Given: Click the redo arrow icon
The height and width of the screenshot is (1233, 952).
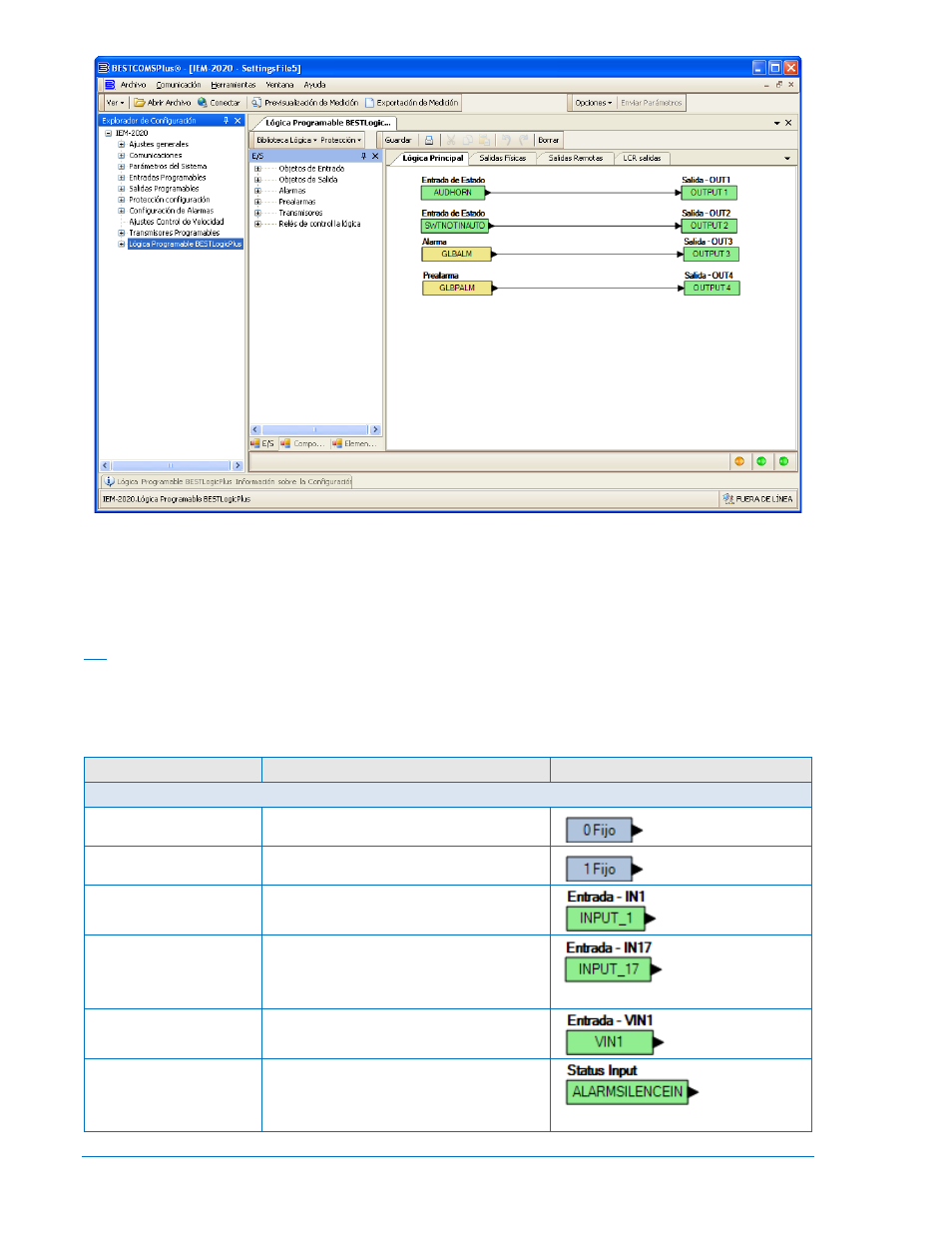Looking at the screenshot, I should pos(524,141).
